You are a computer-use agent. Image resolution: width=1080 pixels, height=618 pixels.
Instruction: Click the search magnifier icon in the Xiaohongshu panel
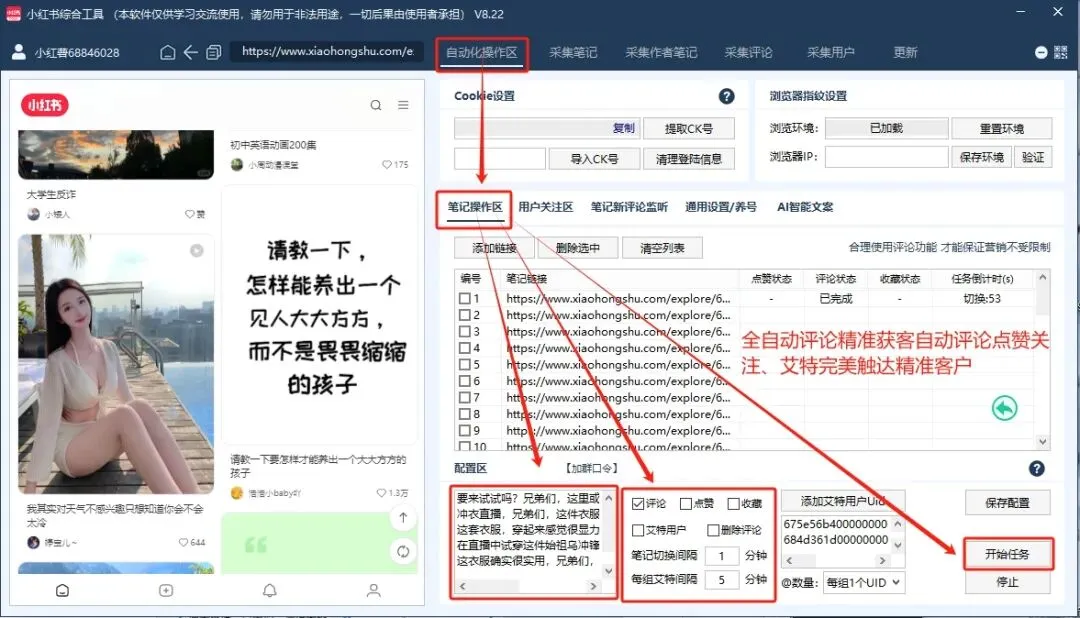tap(376, 104)
